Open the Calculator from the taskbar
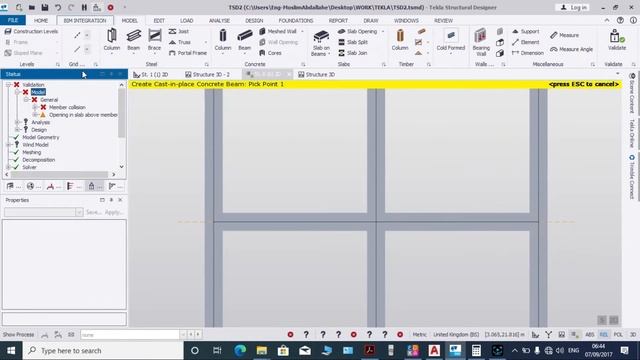 (x=476, y=351)
